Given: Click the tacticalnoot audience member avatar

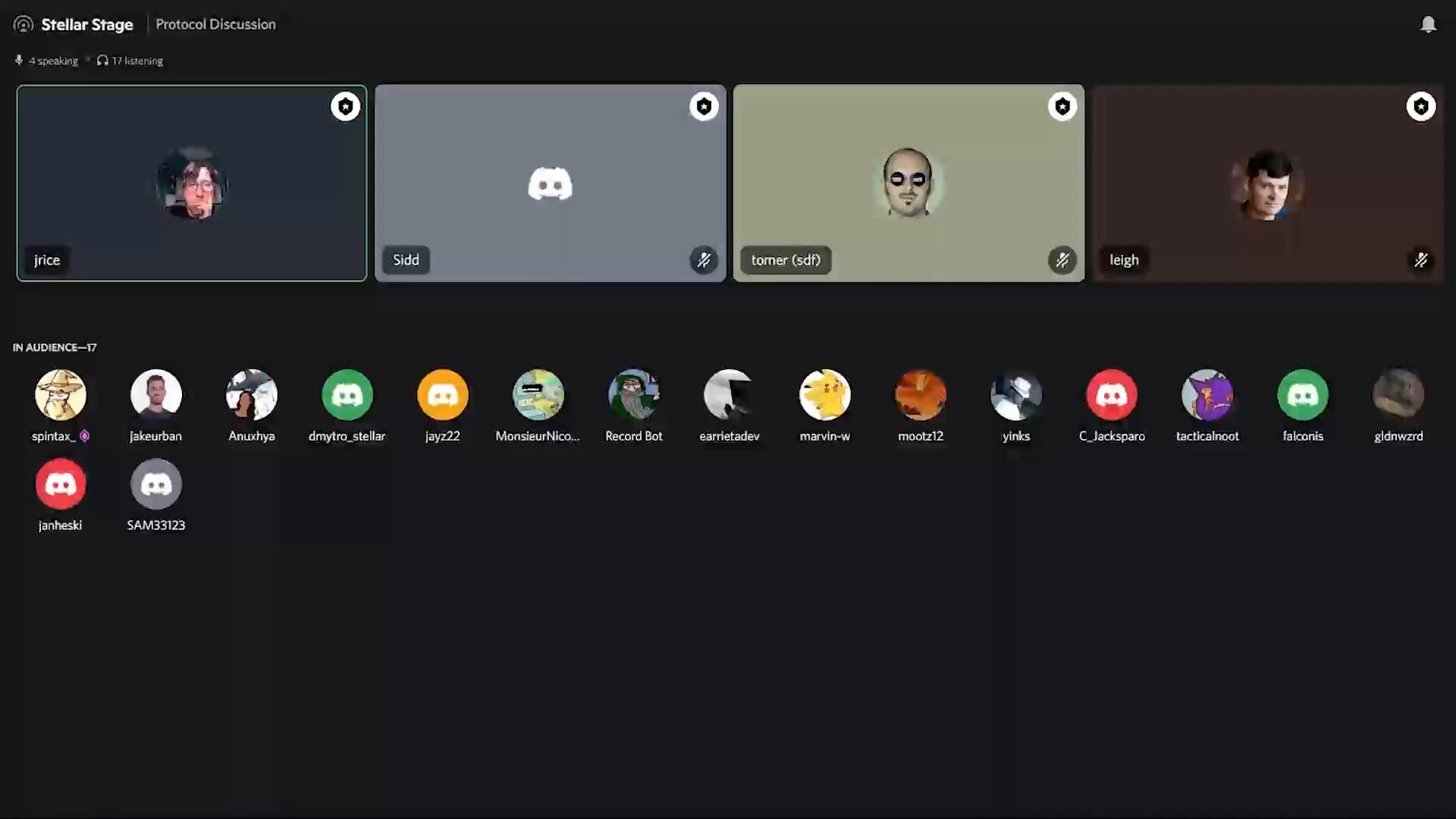Looking at the screenshot, I should [x=1207, y=394].
